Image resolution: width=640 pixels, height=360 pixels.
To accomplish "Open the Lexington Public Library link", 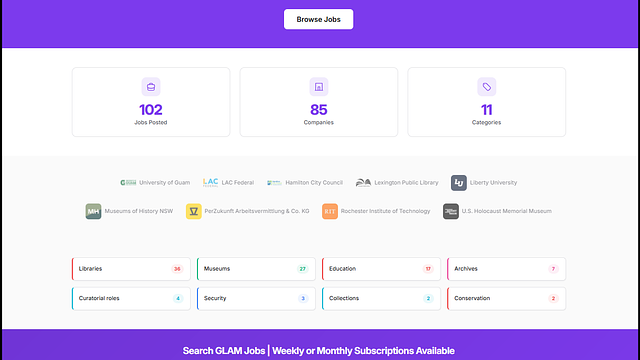I will tap(406, 182).
